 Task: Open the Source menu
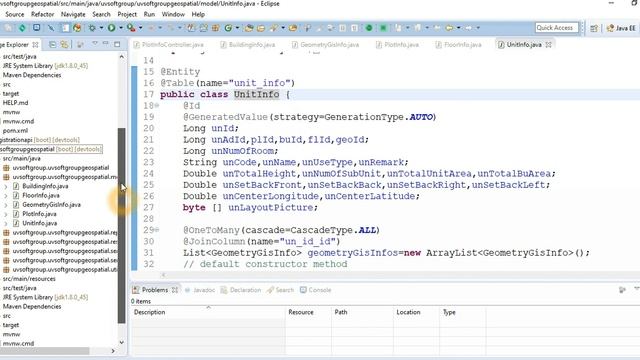(x=15, y=14)
